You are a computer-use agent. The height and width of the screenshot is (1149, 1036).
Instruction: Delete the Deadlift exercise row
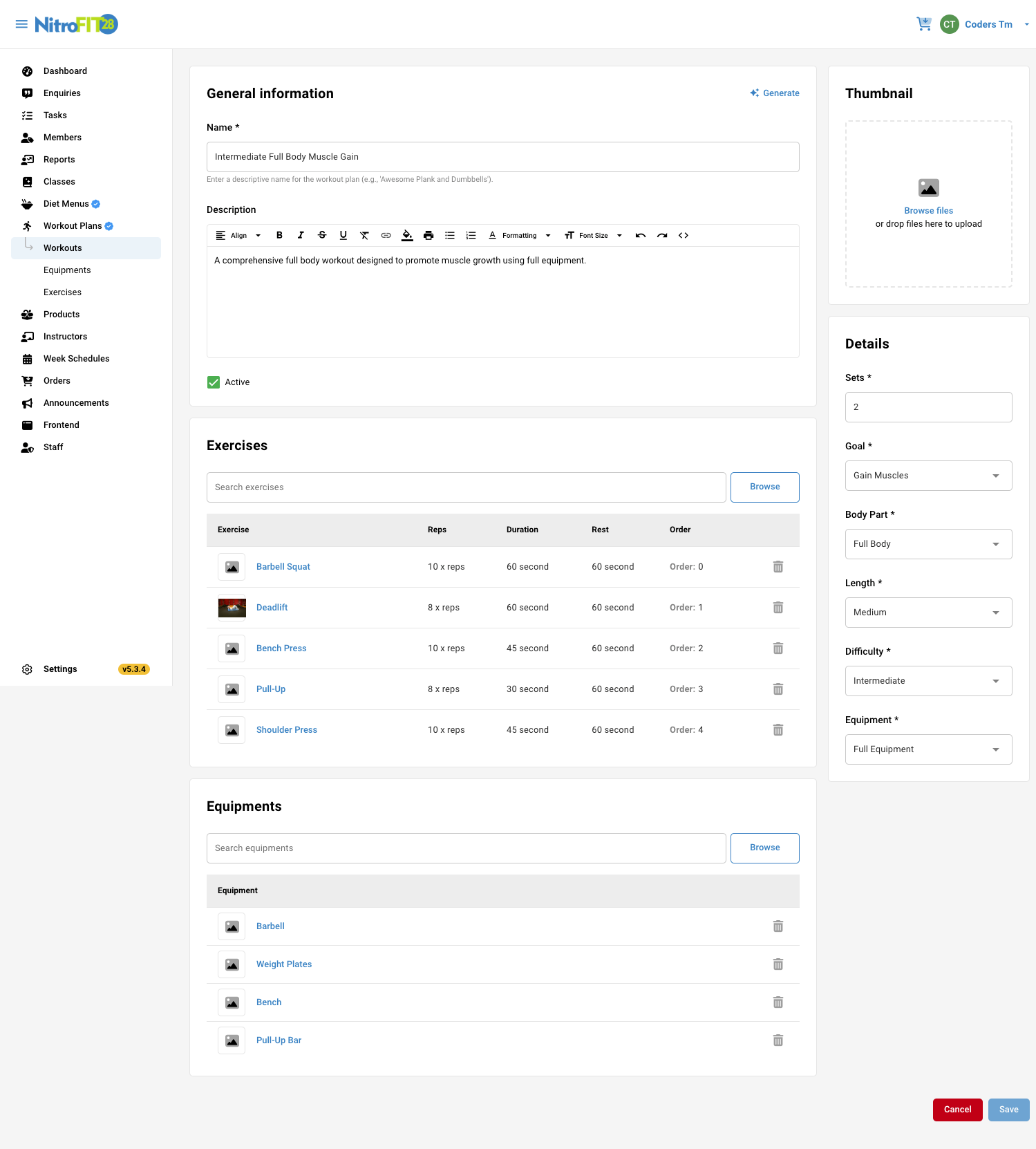pos(778,608)
